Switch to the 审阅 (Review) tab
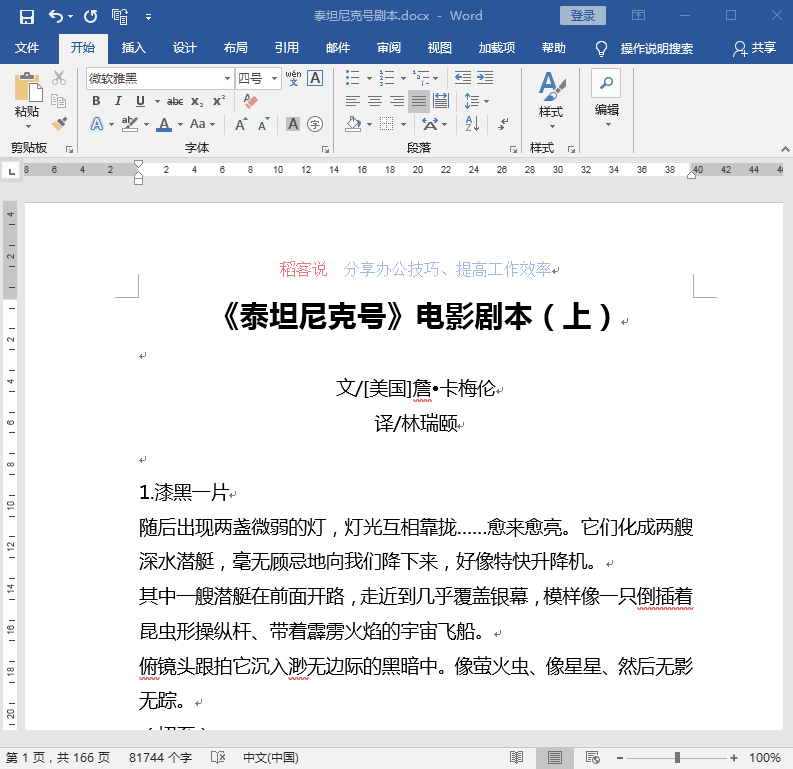 coord(389,48)
